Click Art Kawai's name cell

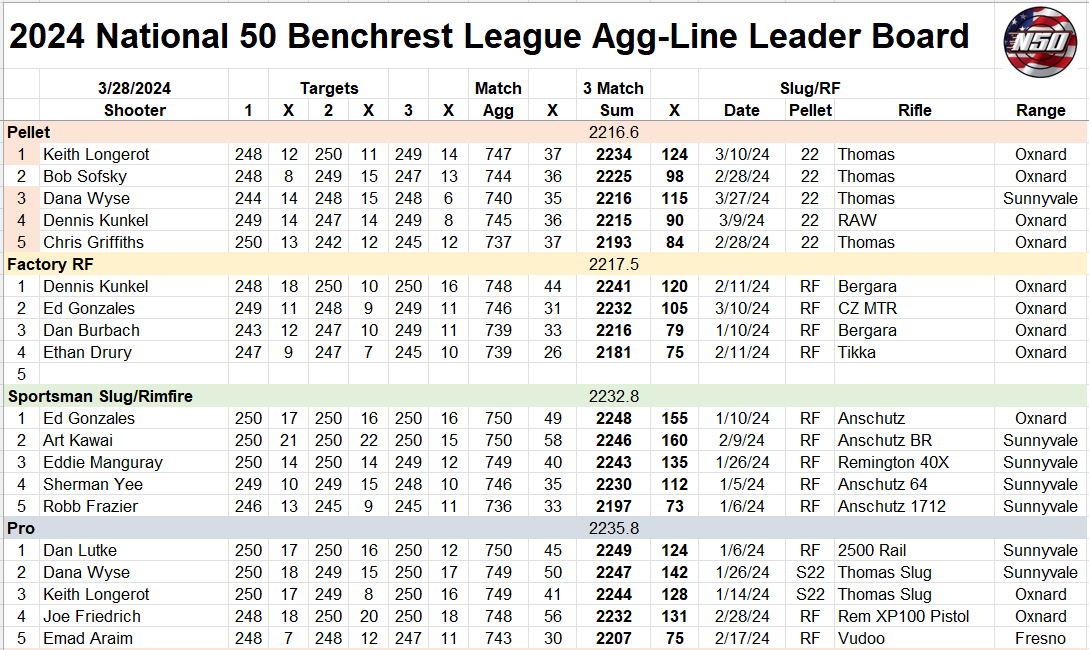pos(78,440)
